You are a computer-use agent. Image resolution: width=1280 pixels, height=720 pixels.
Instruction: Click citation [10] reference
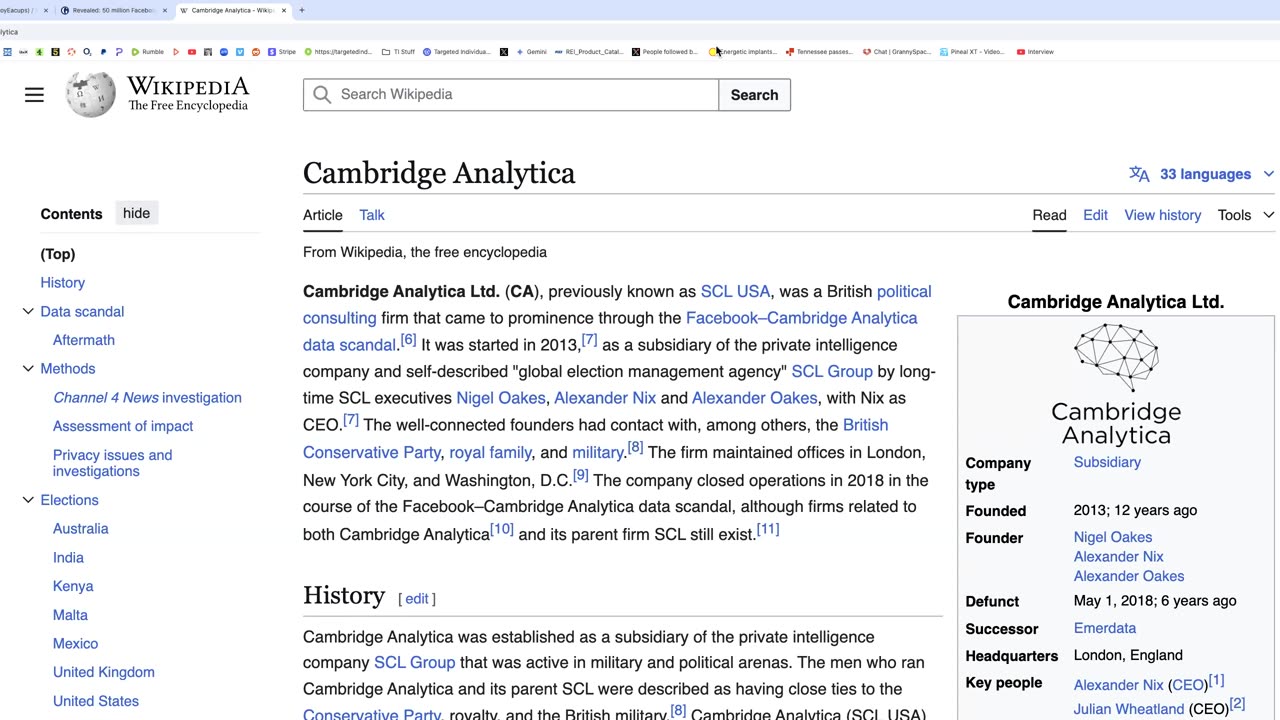pyautogui.click(x=501, y=529)
